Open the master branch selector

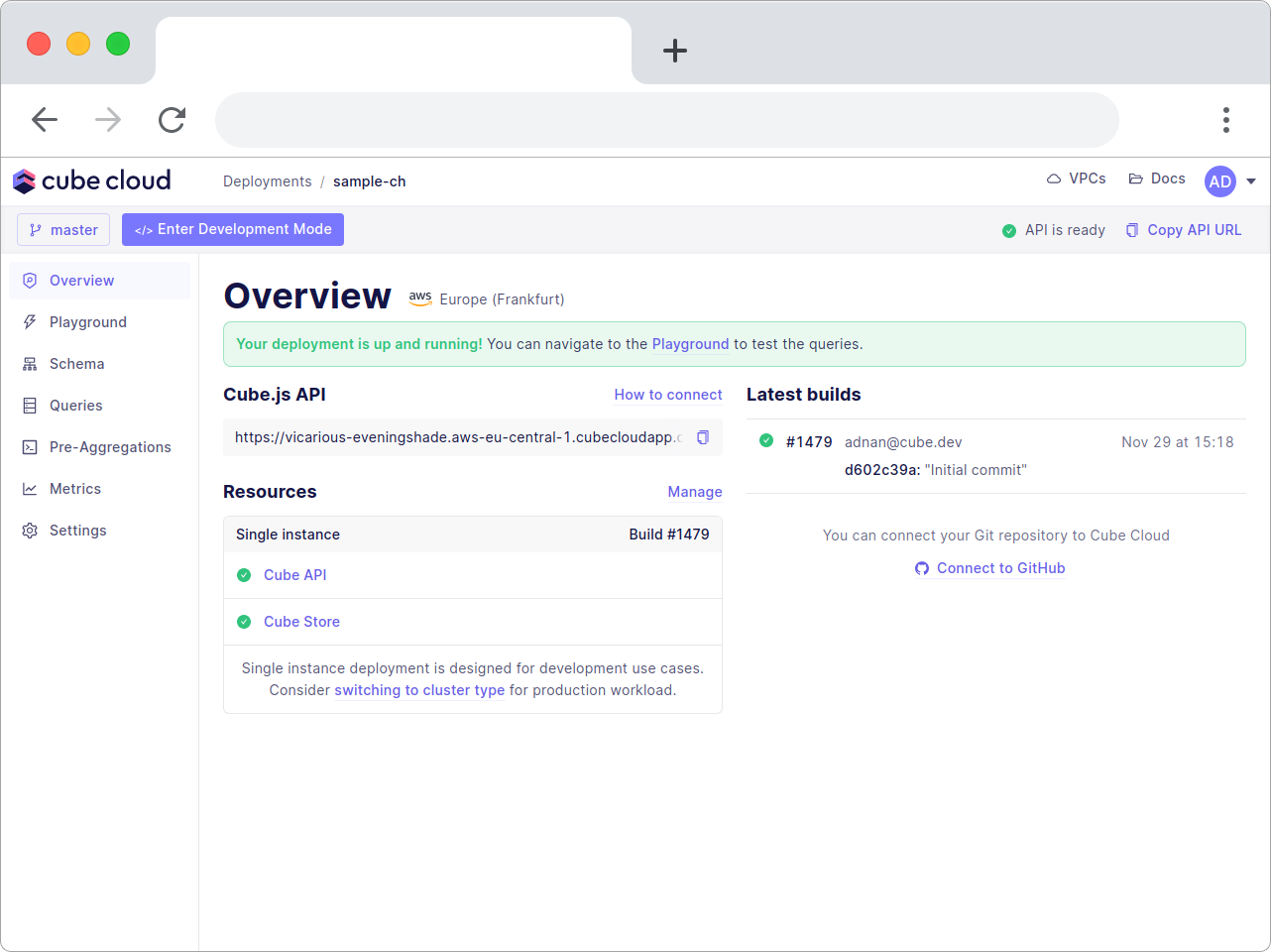point(63,230)
